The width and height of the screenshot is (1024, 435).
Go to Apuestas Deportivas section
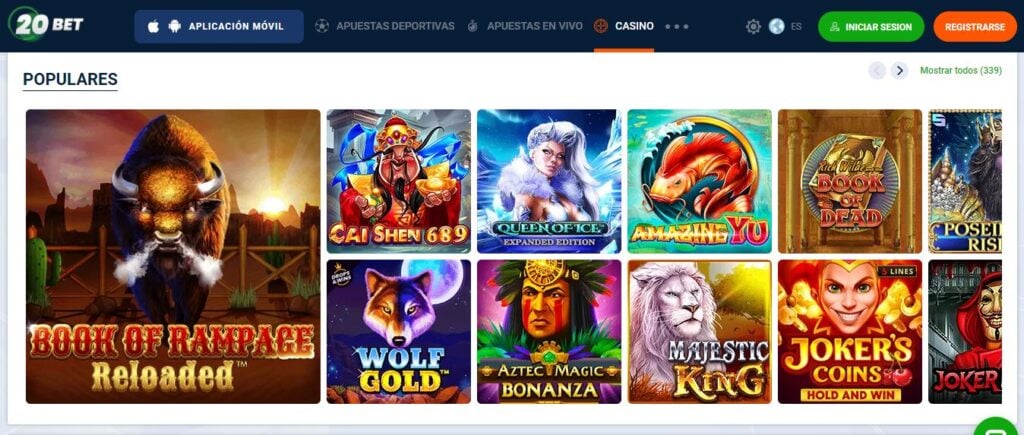[x=385, y=26]
